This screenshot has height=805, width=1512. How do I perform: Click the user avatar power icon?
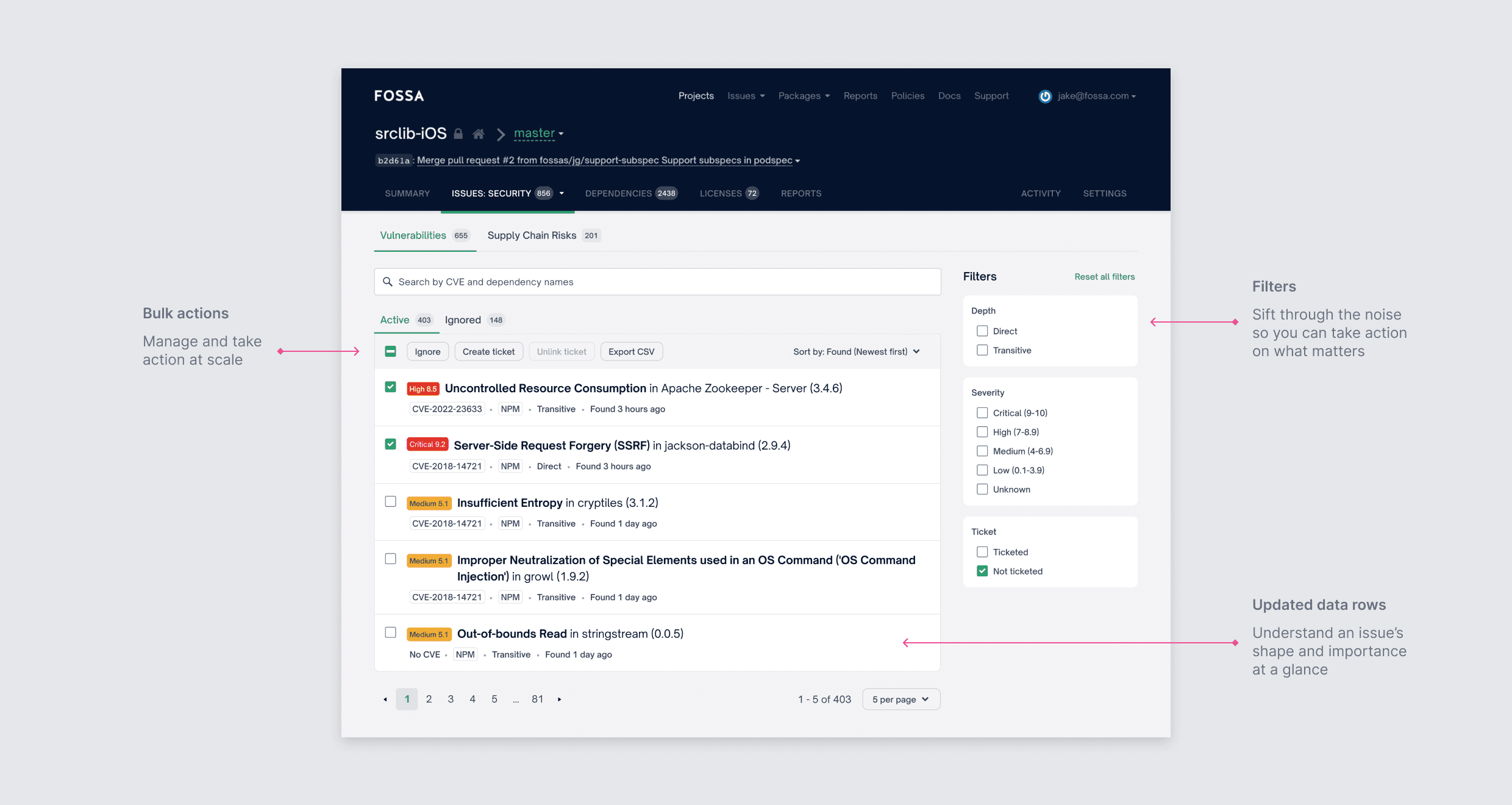[x=1045, y=96]
